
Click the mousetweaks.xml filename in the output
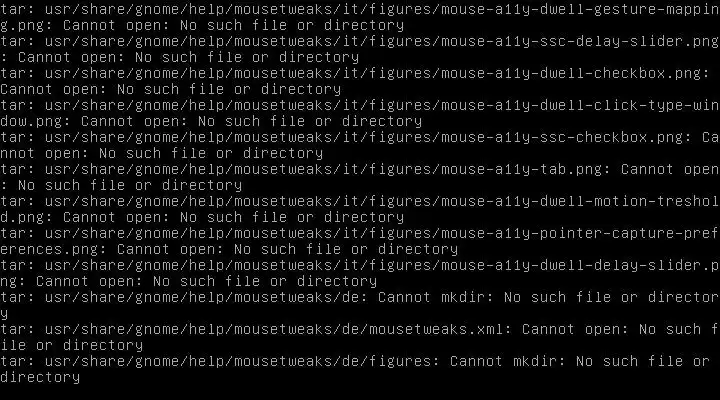click(x=436, y=329)
